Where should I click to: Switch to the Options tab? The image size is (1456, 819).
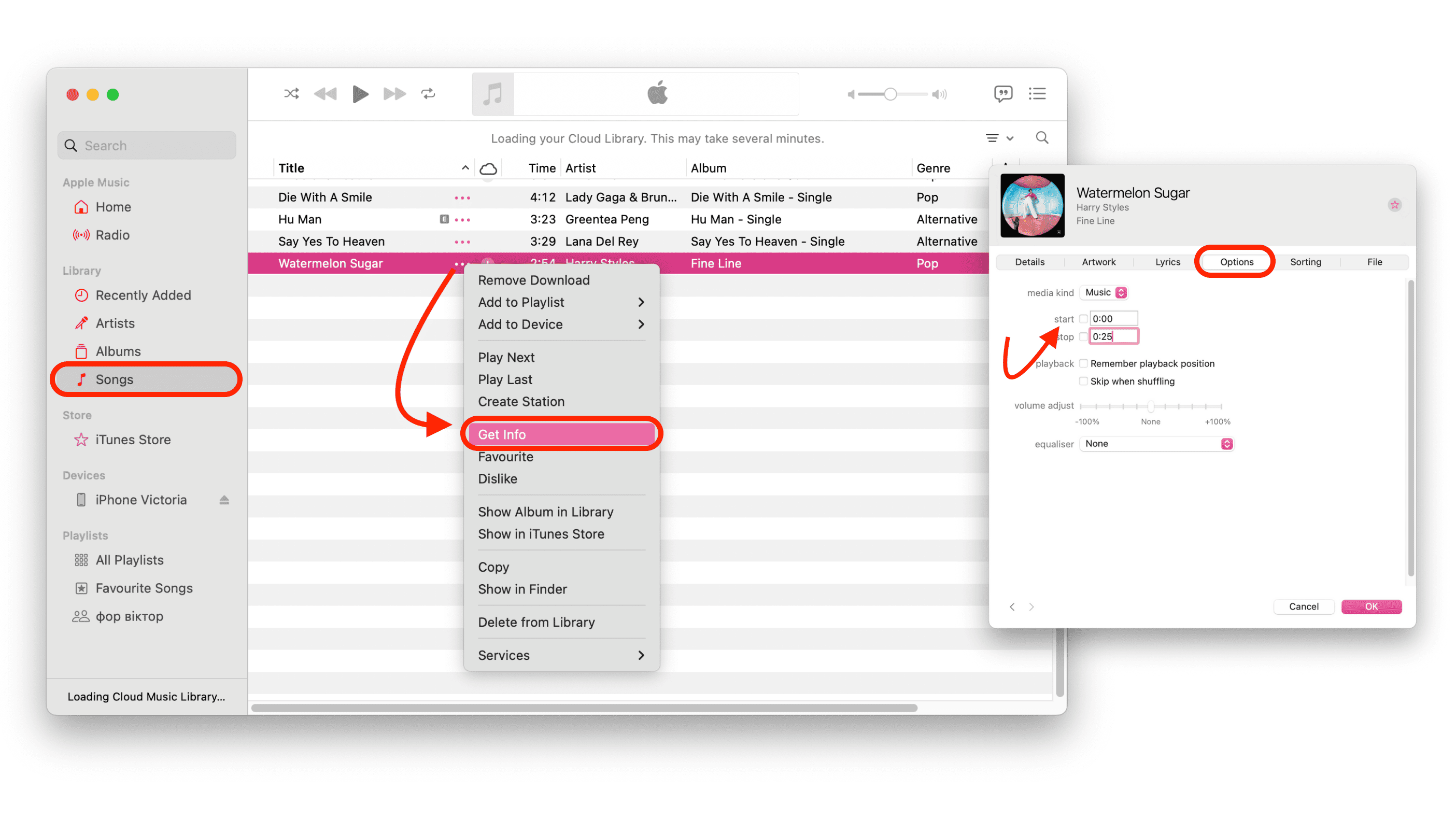[x=1237, y=262]
